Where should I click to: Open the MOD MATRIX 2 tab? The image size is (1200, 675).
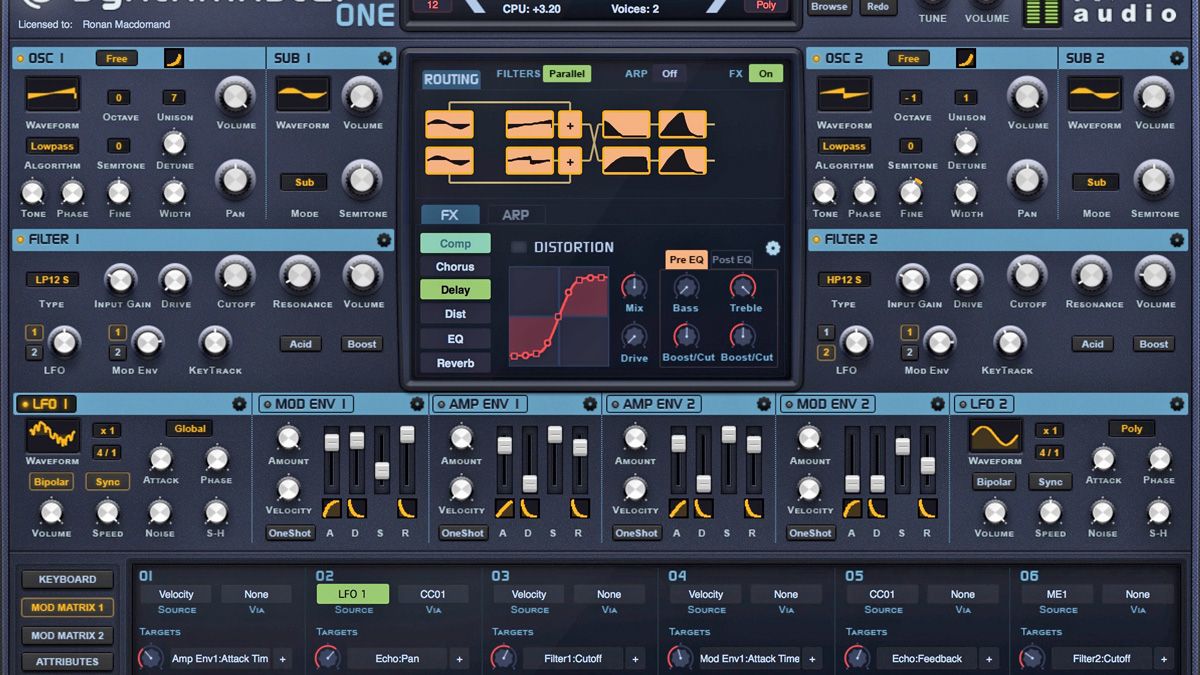coord(66,634)
